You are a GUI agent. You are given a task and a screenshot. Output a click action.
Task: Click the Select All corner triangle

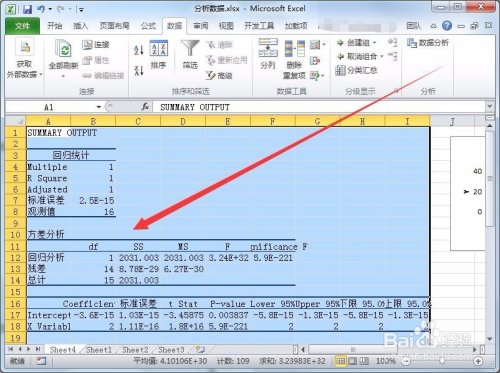tap(16, 121)
